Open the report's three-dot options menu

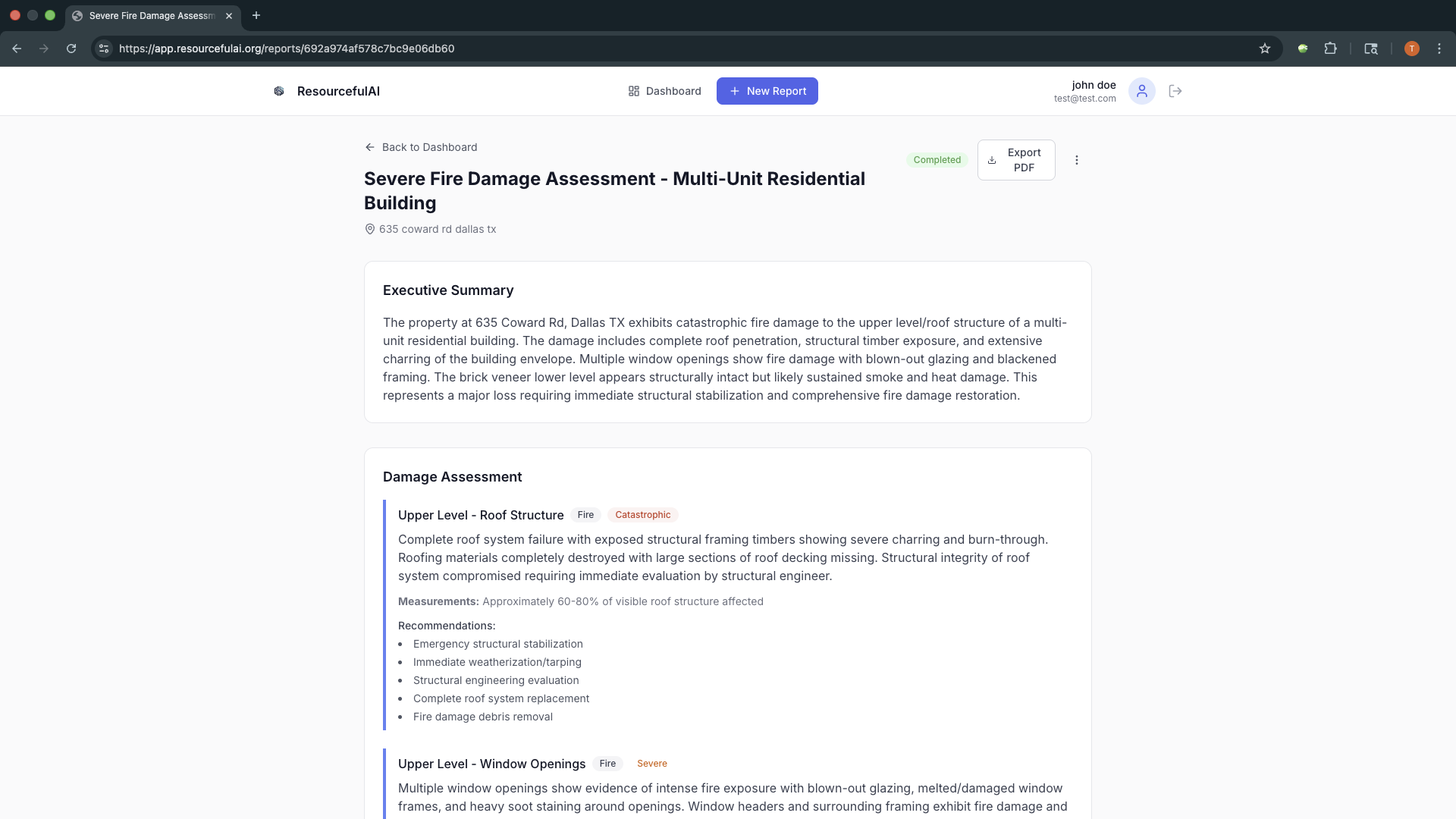tap(1076, 160)
